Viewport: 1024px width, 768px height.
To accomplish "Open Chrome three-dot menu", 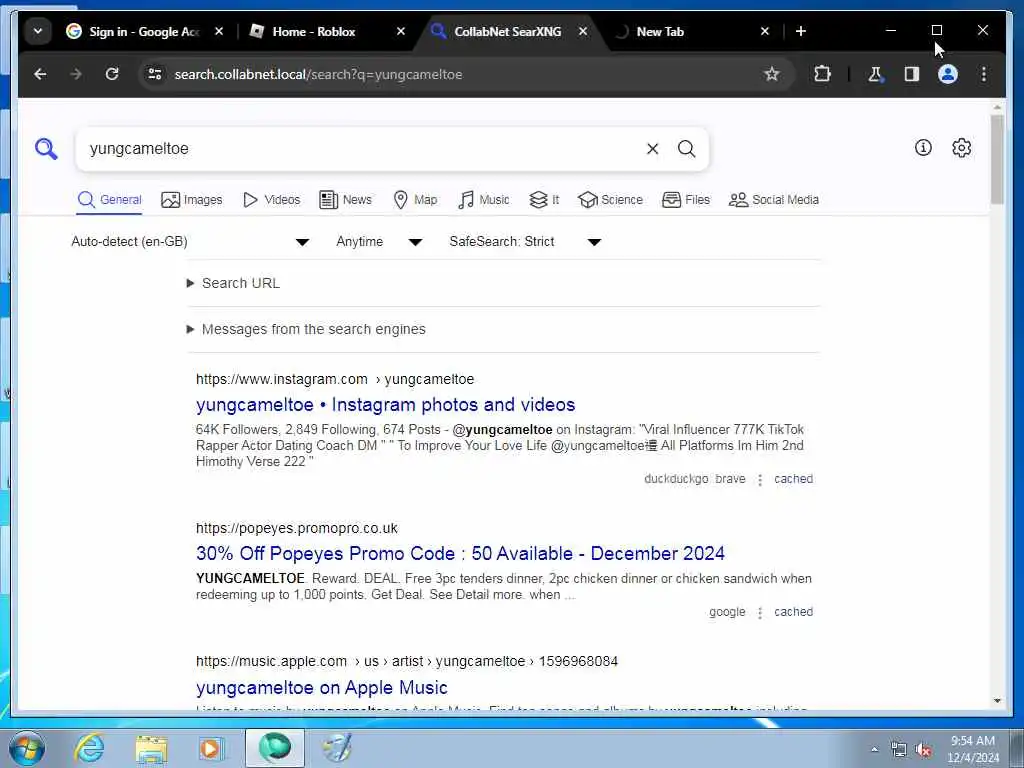I will (x=984, y=74).
